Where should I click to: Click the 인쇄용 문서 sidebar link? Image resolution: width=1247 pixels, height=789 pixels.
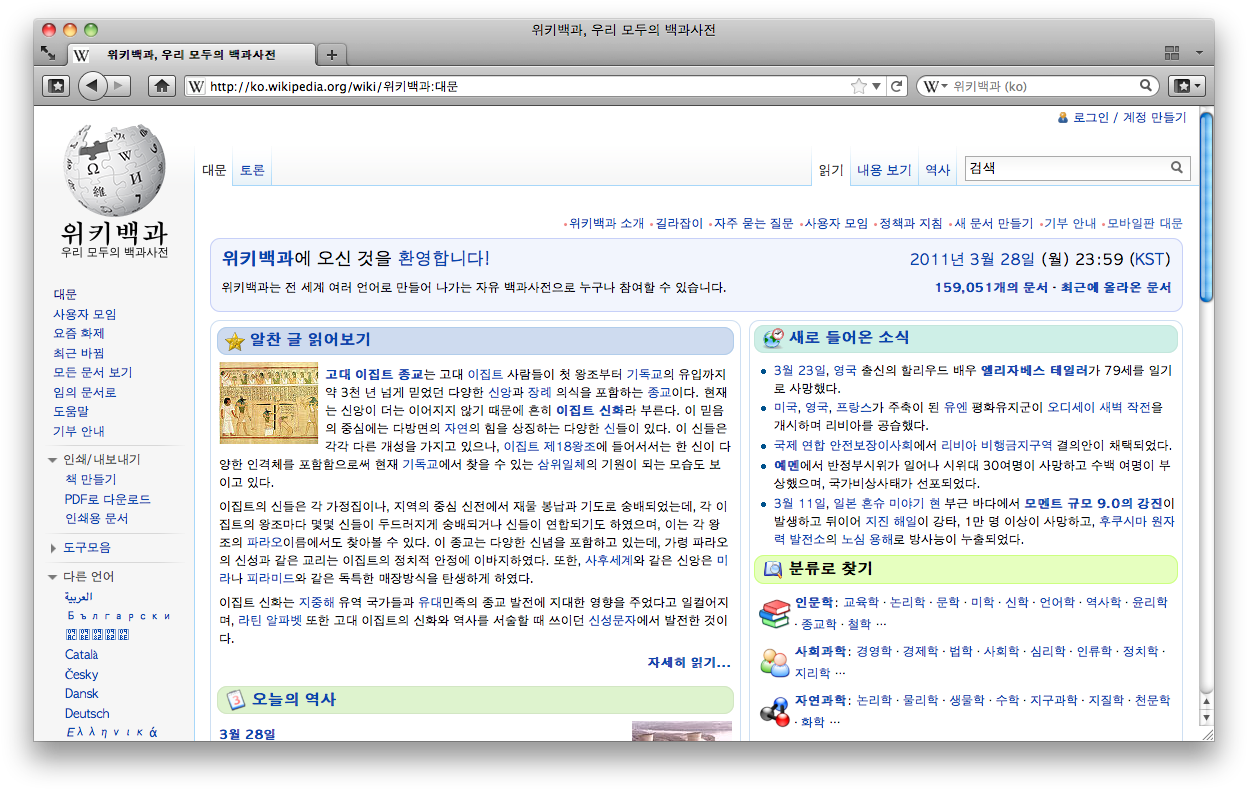click(97, 518)
